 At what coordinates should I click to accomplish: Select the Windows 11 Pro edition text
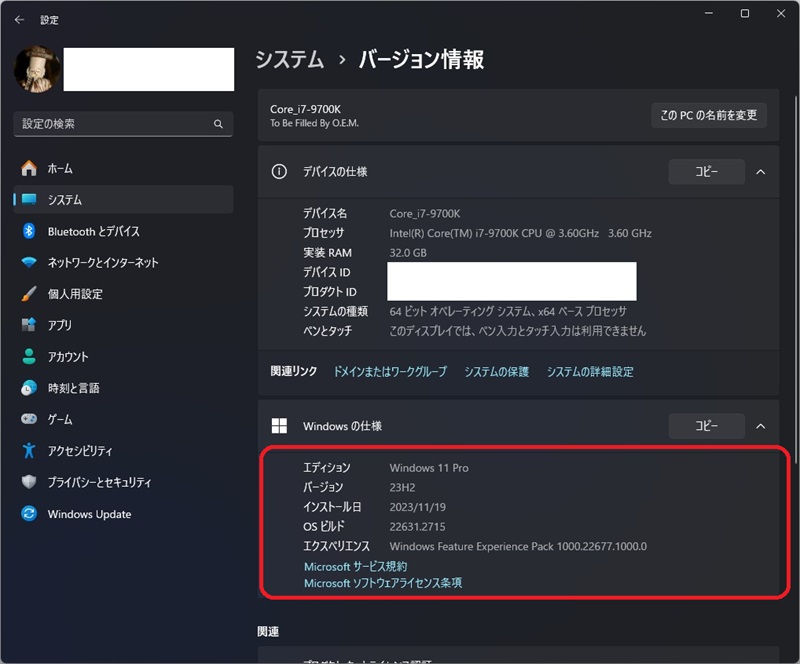tap(429, 468)
